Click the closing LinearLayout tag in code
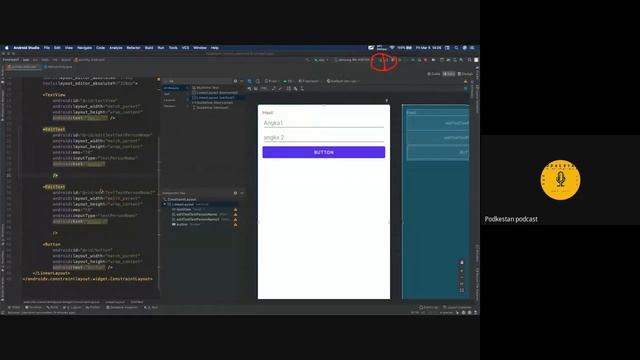This screenshot has height=360, width=640. [x=51, y=273]
